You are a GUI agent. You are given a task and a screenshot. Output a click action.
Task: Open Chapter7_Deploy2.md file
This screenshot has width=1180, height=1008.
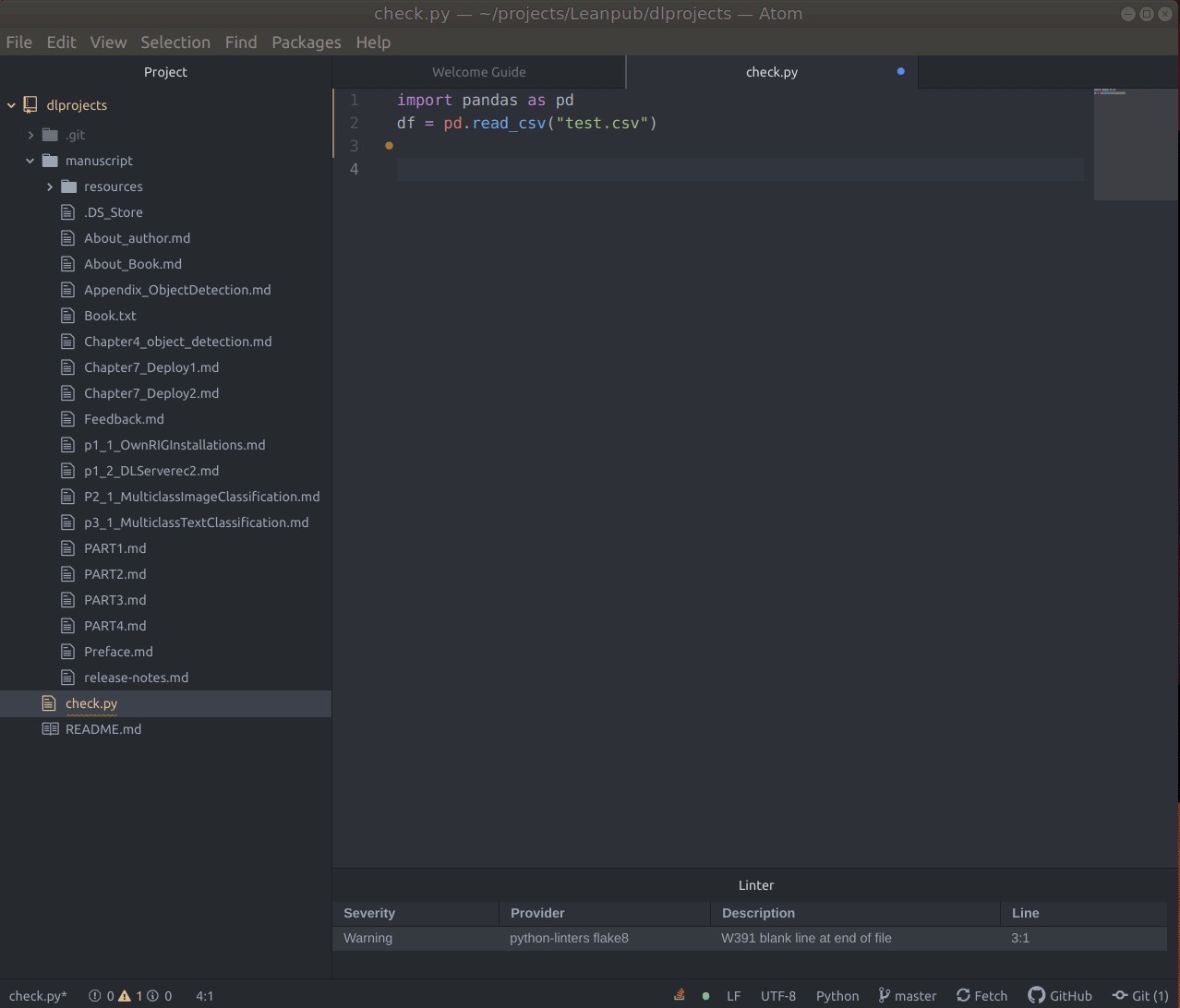click(x=151, y=393)
